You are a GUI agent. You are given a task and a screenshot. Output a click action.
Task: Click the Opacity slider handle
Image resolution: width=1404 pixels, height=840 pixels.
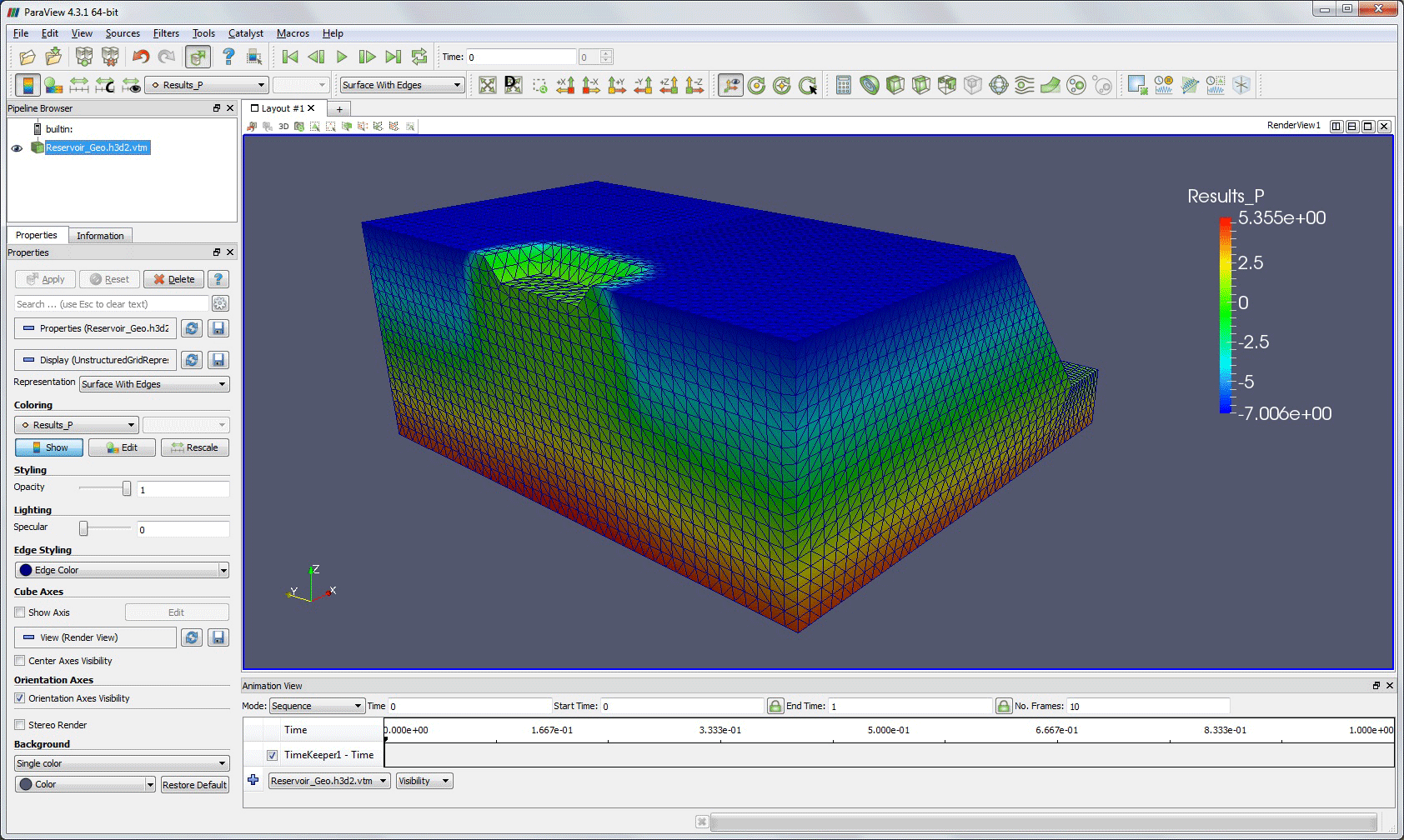[x=127, y=488]
